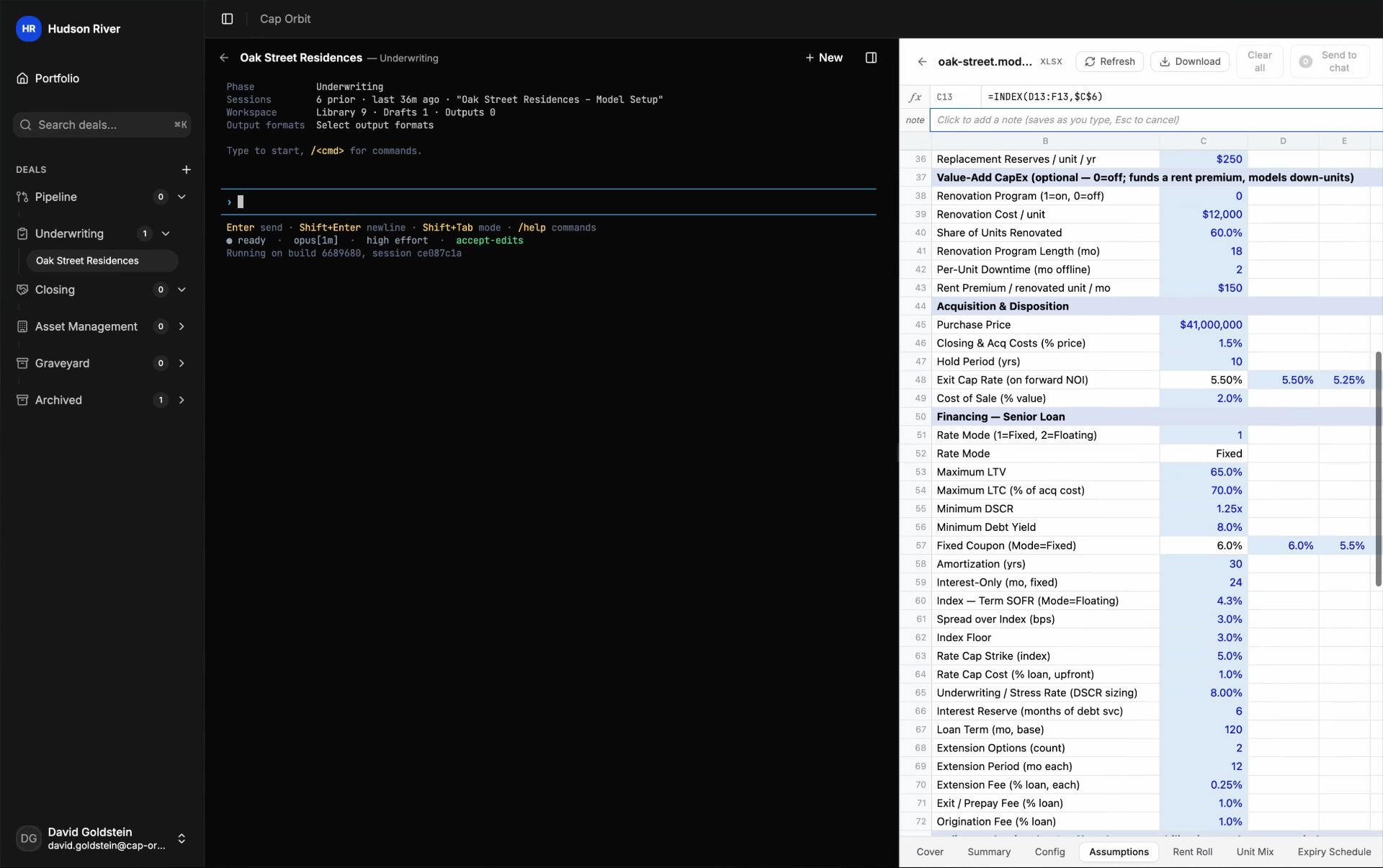The height and width of the screenshot is (868, 1383).
Task: Focus the Search deals field
Action: coord(102,125)
